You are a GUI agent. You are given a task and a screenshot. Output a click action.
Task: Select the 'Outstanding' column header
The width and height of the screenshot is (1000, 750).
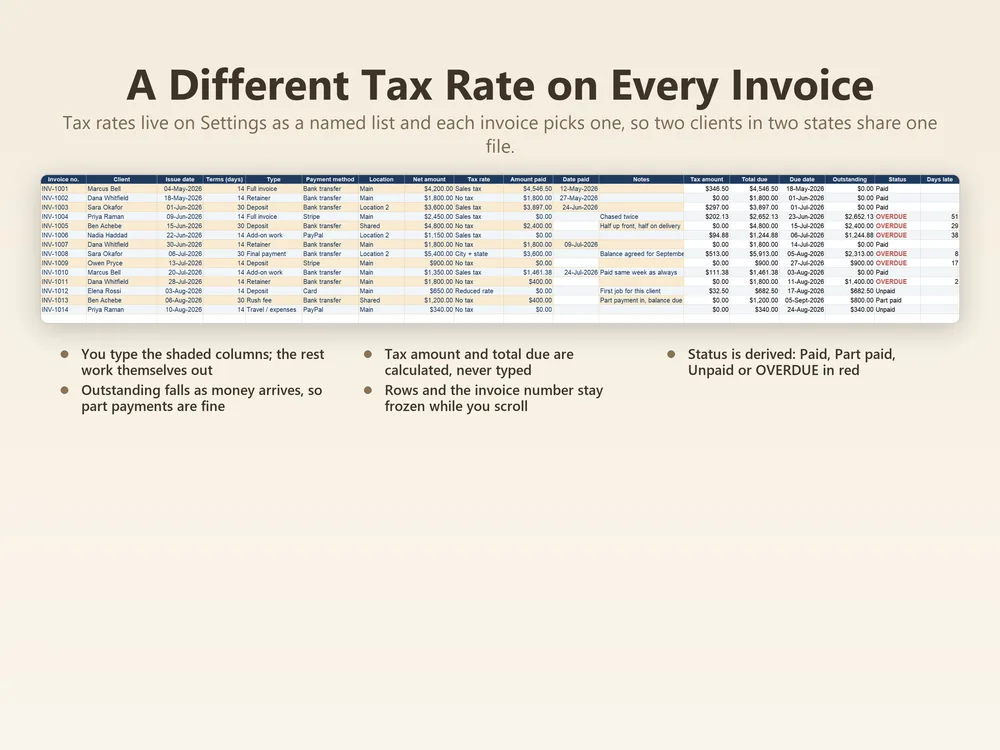tap(849, 179)
